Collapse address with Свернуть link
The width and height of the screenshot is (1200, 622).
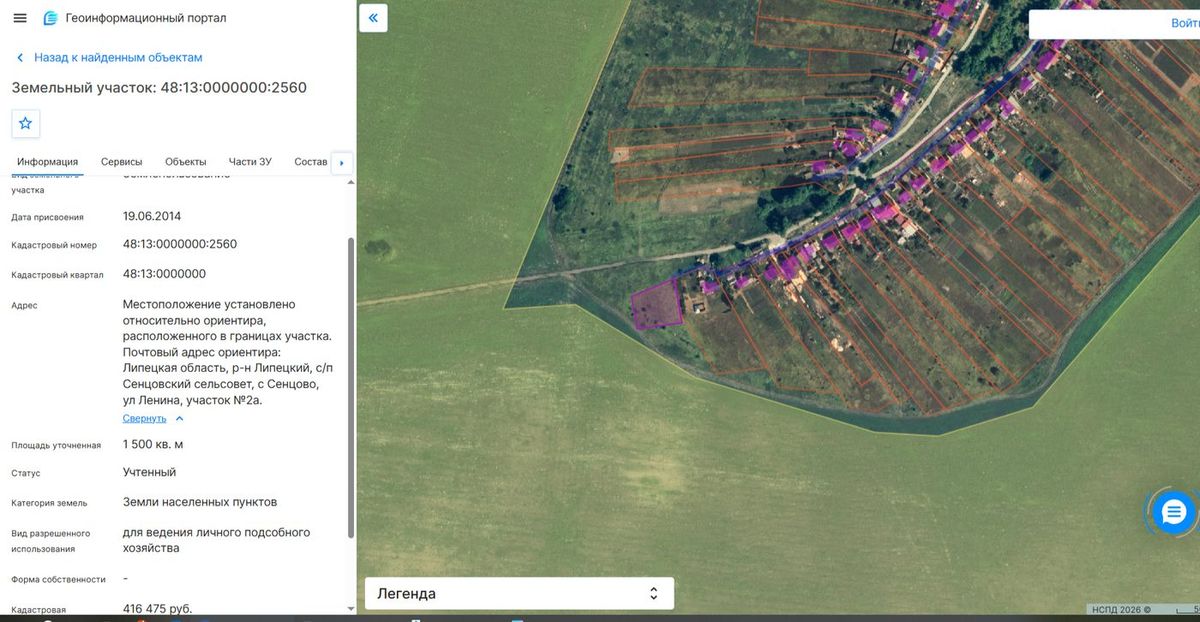pos(154,418)
